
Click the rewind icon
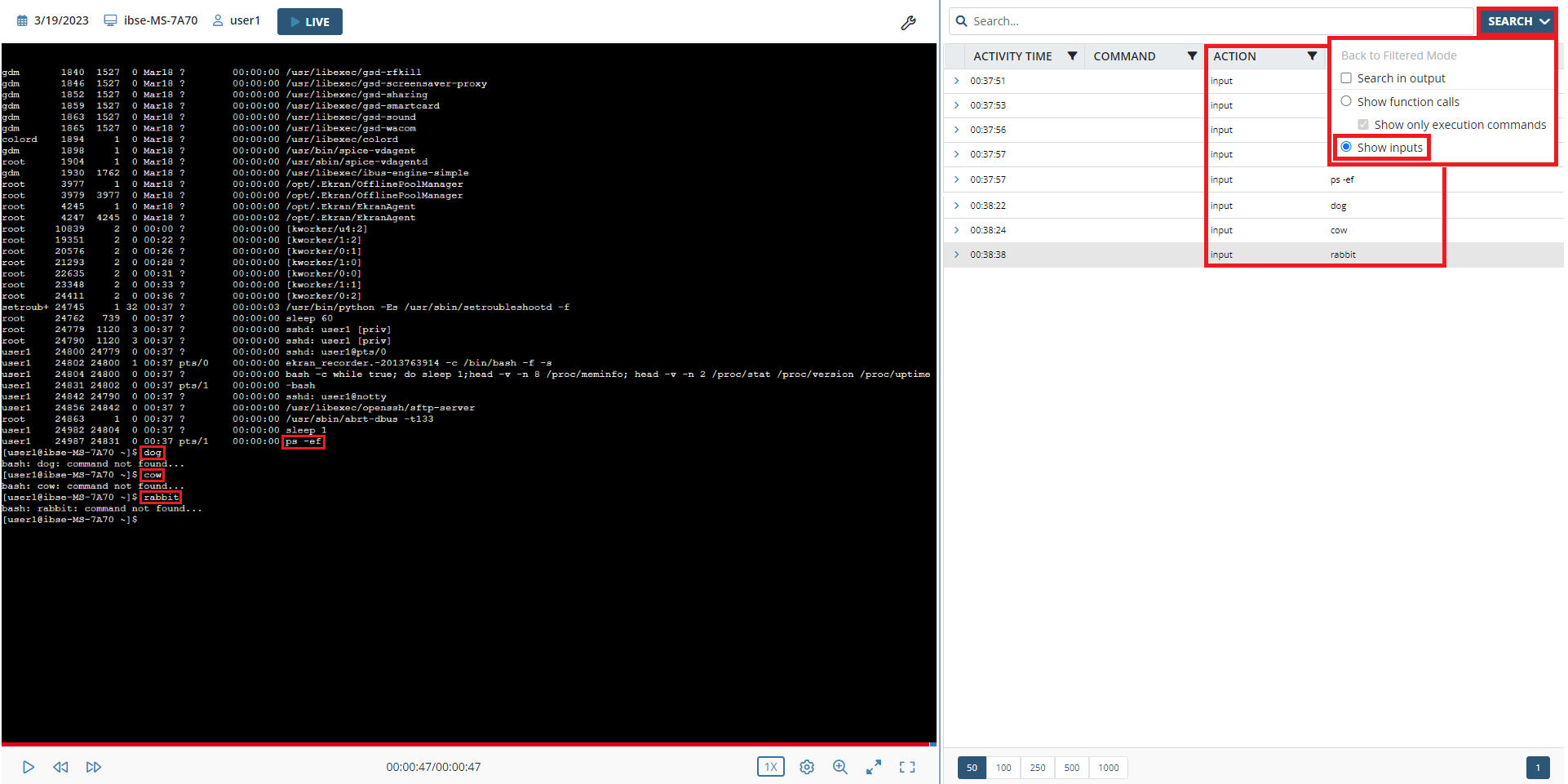point(60,767)
